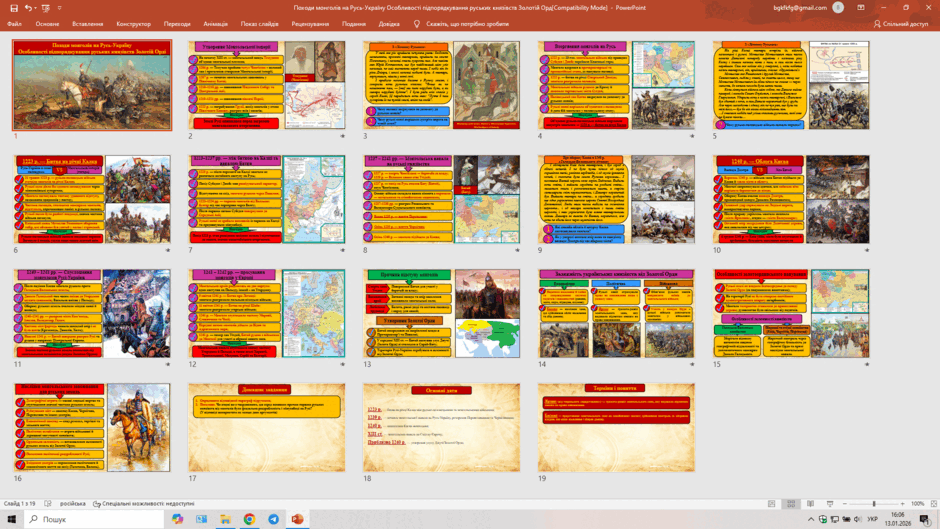Select slide 3 thumbnail
The width and height of the screenshot is (940, 529).
[441, 85]
